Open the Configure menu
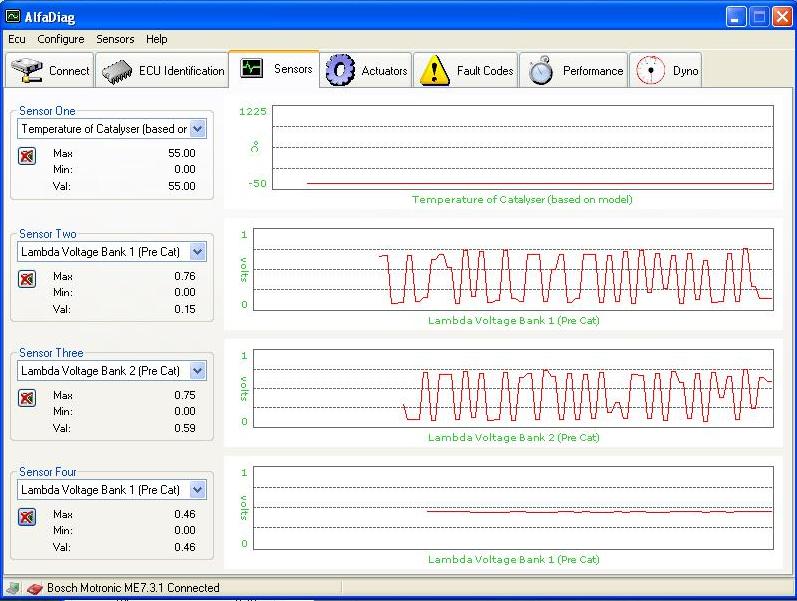The image size is (797, 601). [x=61, y=39]
